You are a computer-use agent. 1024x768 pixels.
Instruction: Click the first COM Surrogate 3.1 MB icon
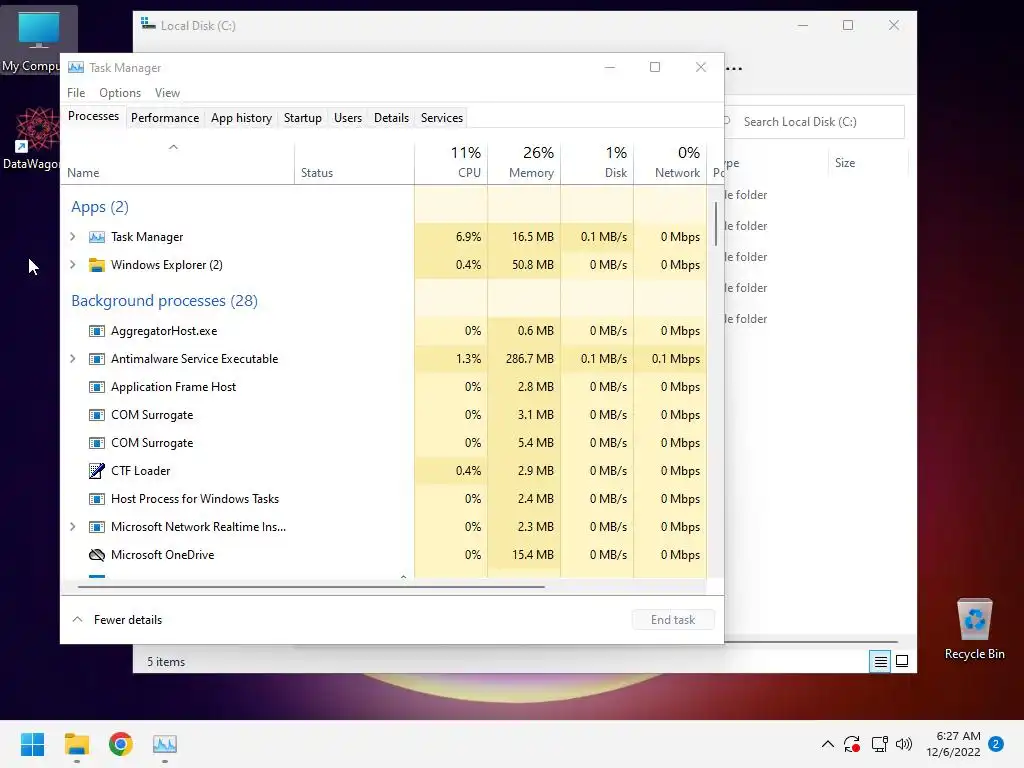(97, 415)
